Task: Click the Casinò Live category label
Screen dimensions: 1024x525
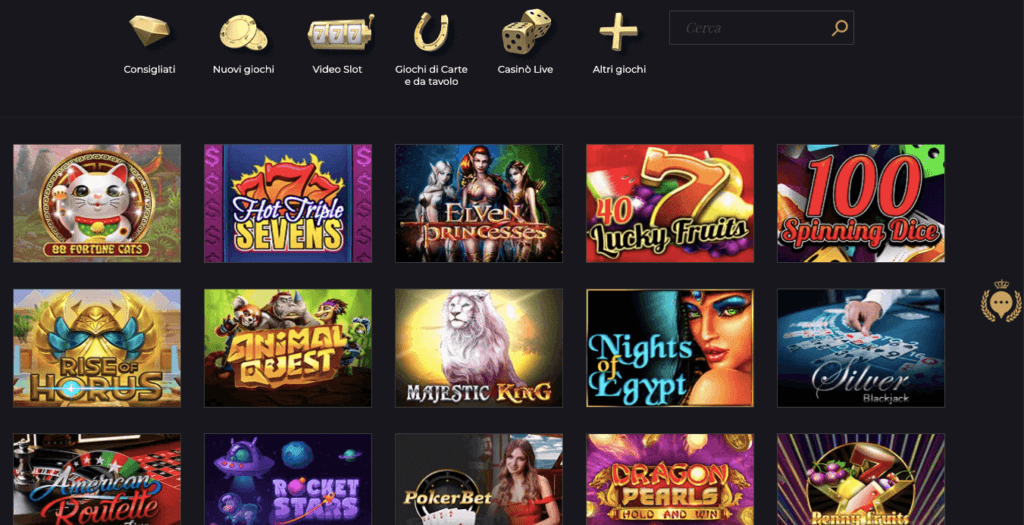Action: [x=525, y=69]
